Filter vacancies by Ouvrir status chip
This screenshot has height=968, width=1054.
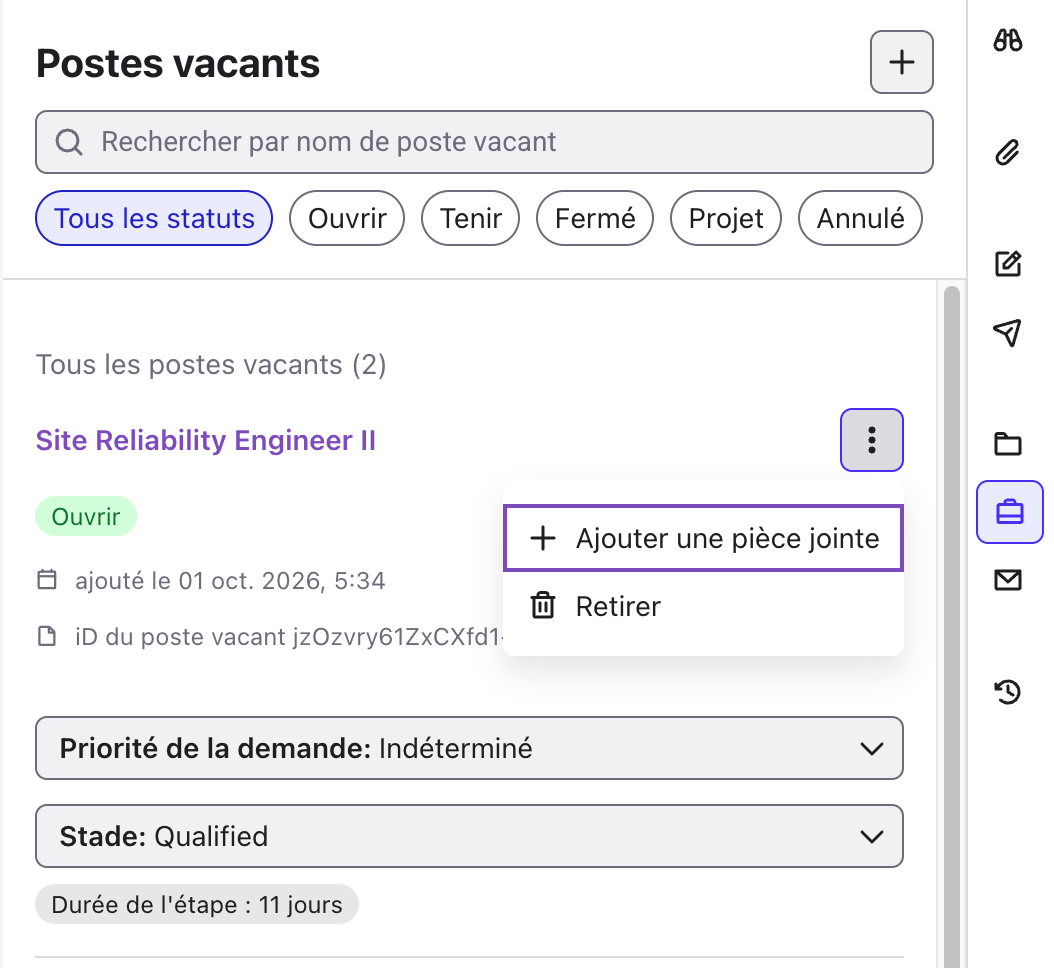347,218
